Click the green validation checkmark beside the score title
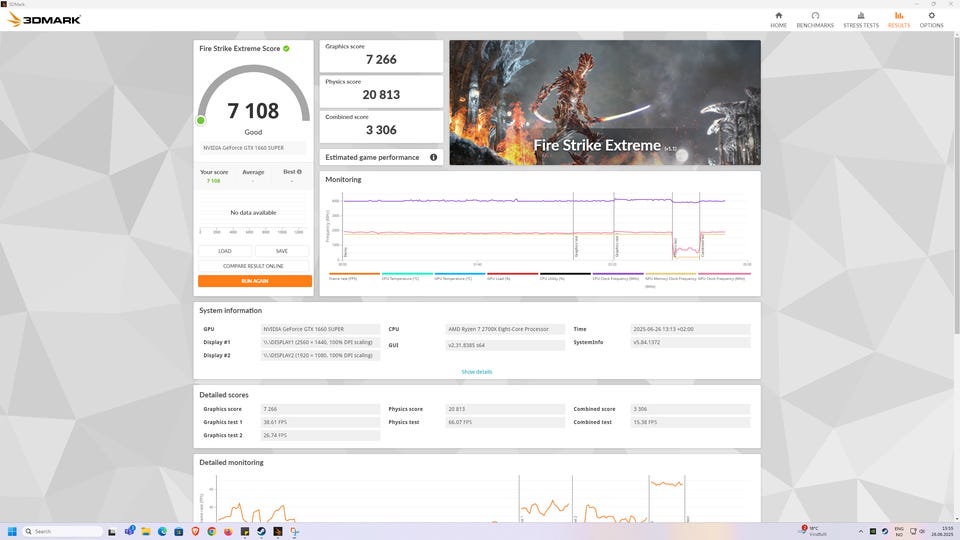 [x=286, y=48]
